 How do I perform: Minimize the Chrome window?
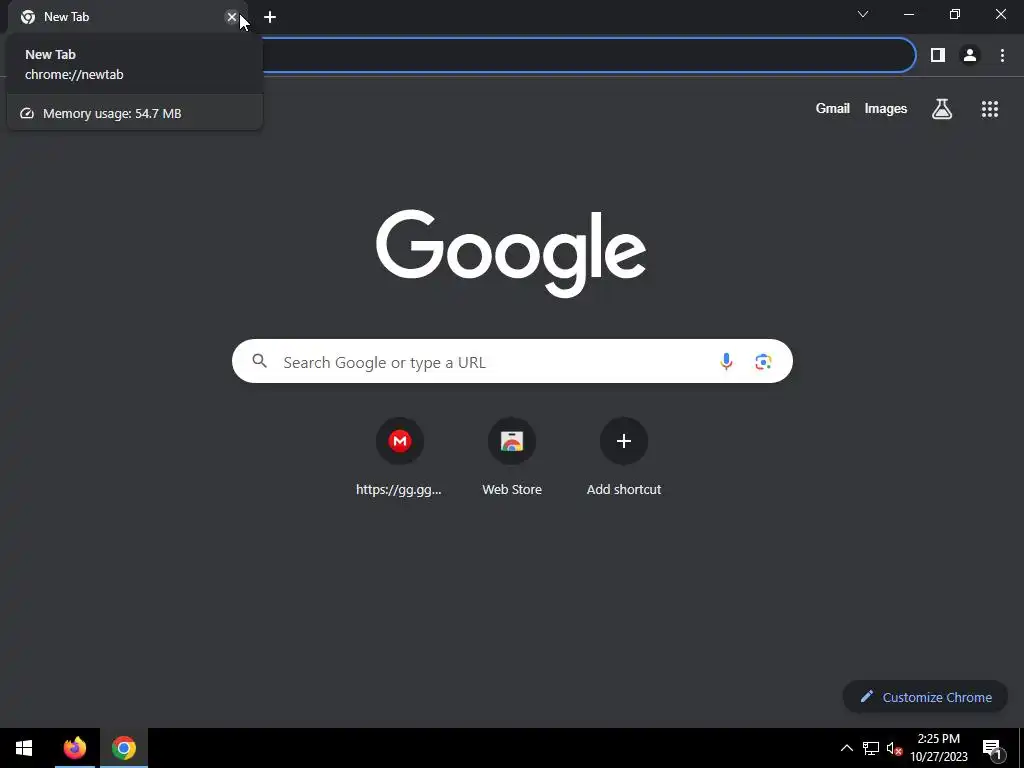coord(908,14)
